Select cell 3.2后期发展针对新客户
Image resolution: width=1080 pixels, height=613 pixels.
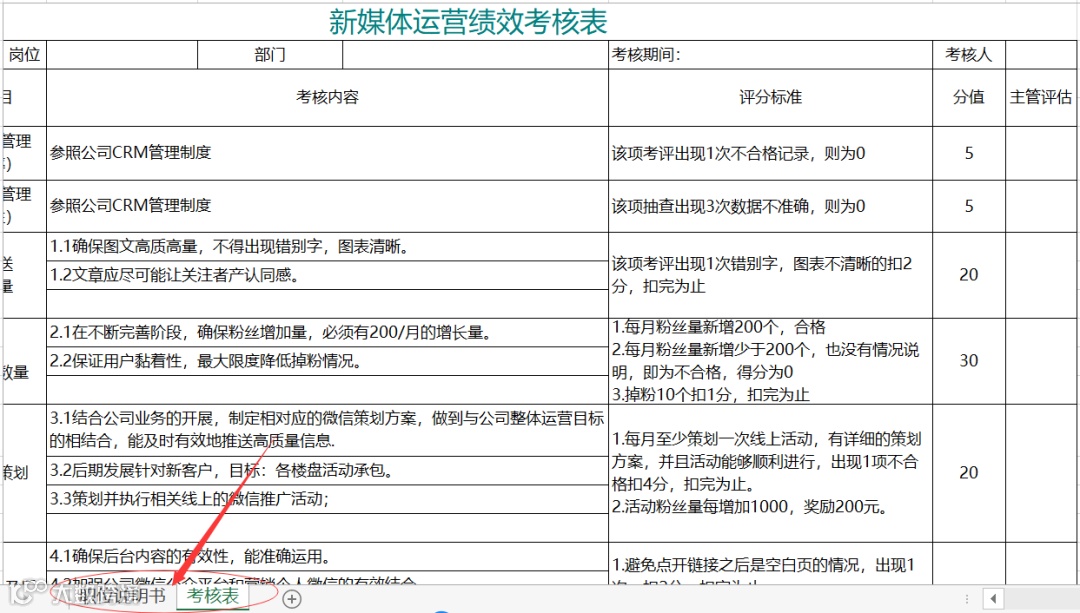[x=327, y=470]
